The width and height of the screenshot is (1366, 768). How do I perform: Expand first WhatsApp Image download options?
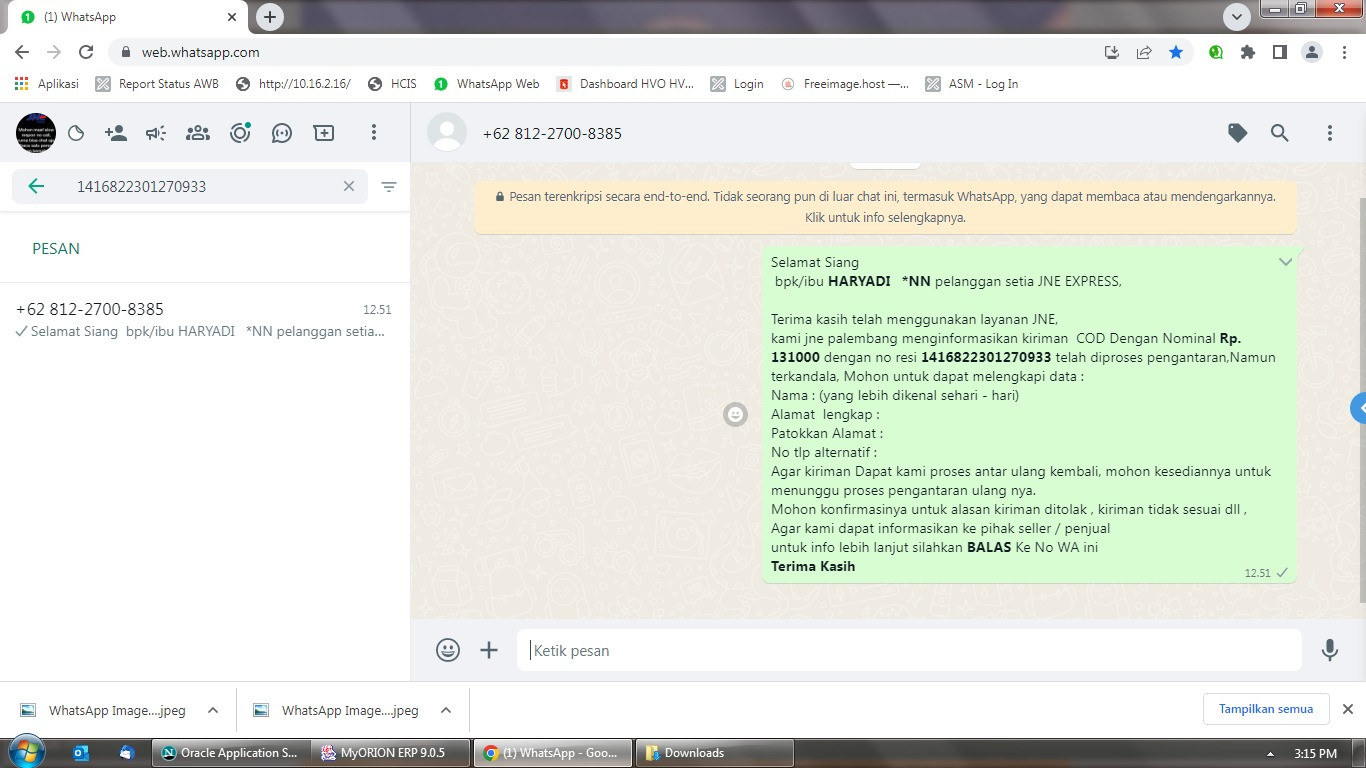click(213, 710)
